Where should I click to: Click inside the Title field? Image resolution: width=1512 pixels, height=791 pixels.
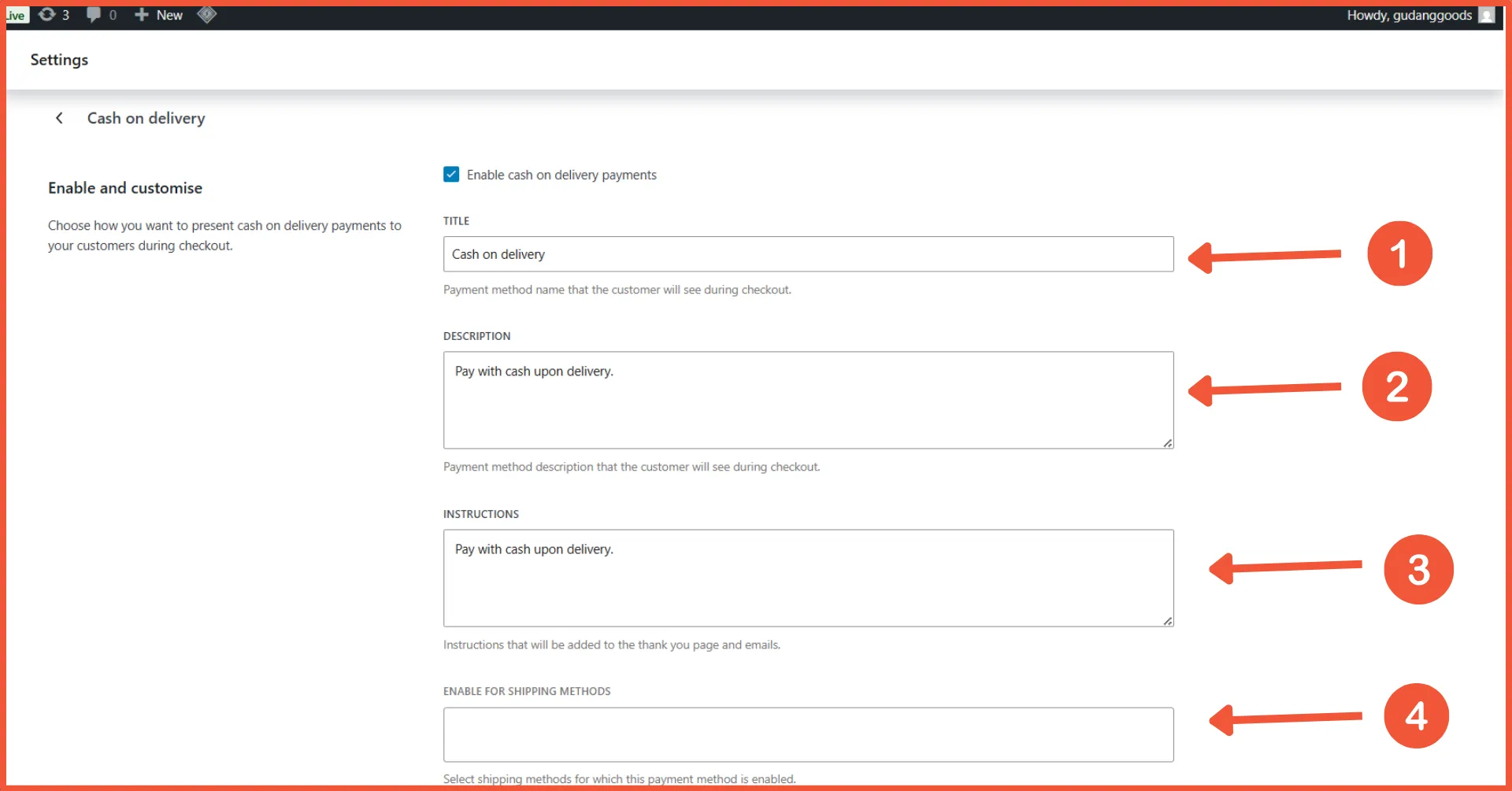click(808, 253)
